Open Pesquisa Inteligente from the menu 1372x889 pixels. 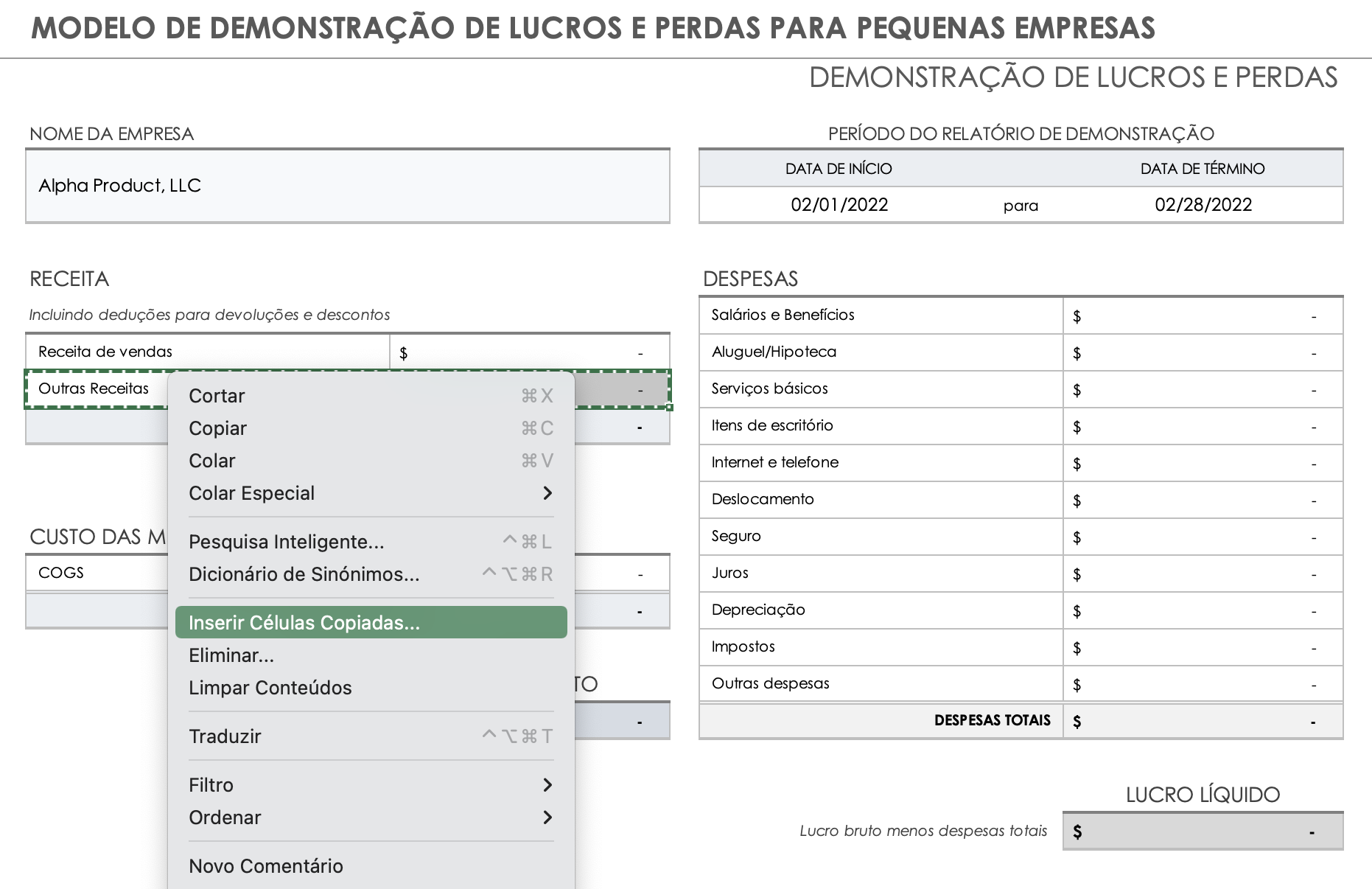(x=287, y=542)
